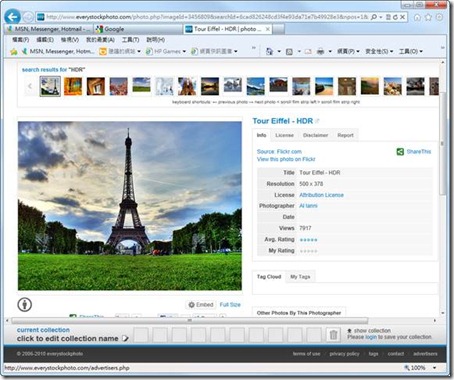Open the privacy policy footer link
The width and height of the screenshot is (454, 380).
pos(344,354)
